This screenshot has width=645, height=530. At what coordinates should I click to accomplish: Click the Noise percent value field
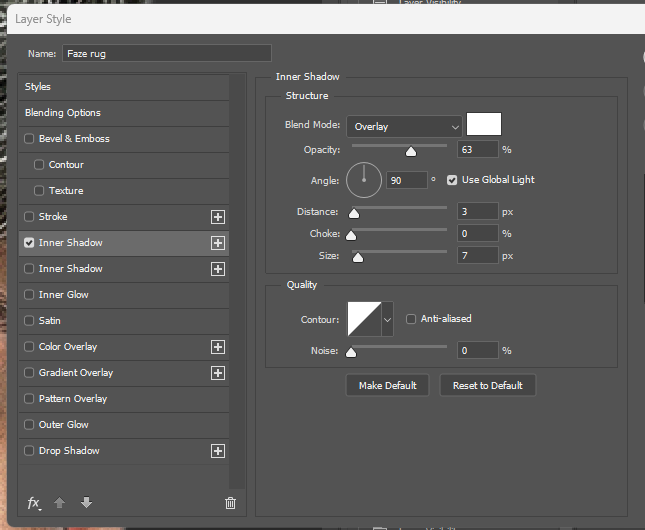(478, 351)
